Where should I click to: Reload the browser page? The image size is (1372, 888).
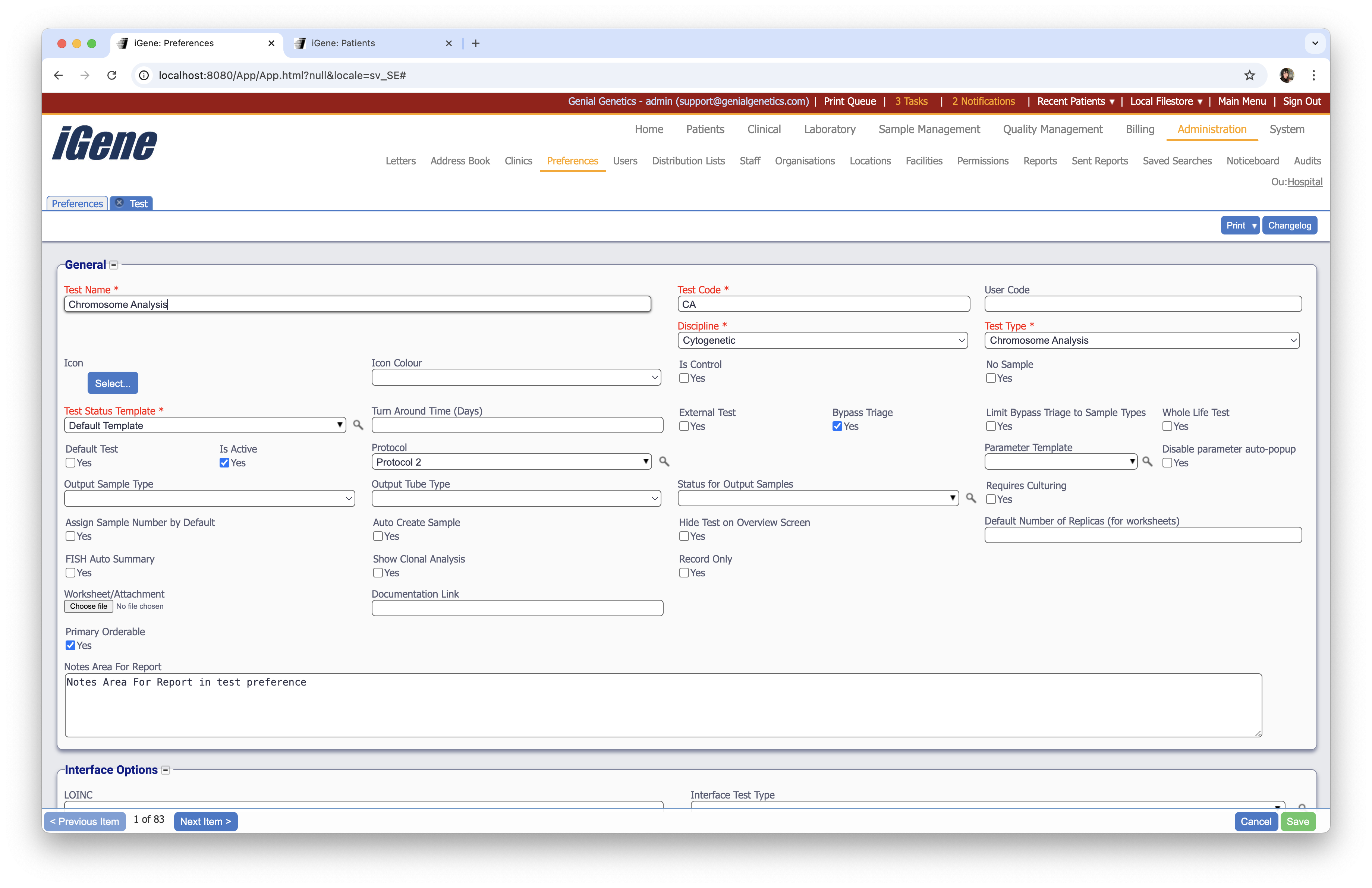112,75
